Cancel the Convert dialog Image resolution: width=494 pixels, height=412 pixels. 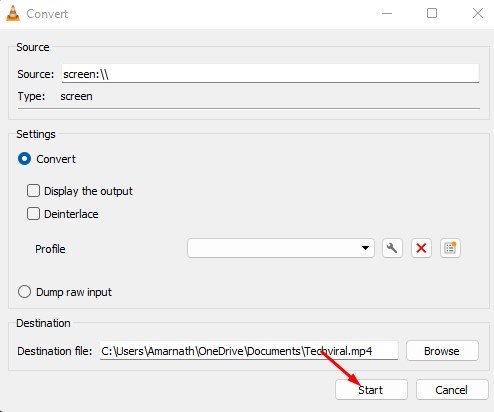point(452,390)
